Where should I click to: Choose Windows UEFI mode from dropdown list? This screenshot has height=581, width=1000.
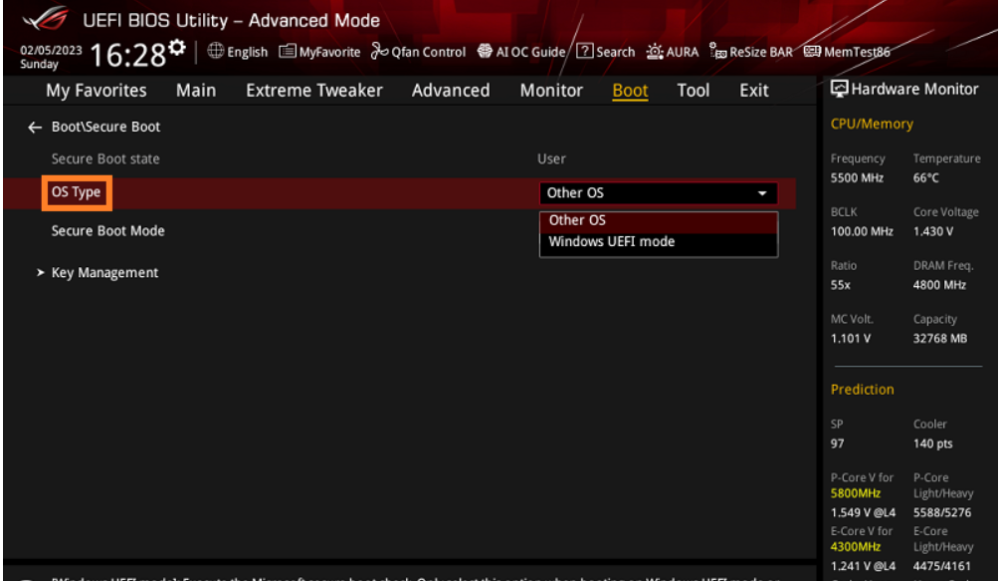pyautogui.click(x=658, y=242)
